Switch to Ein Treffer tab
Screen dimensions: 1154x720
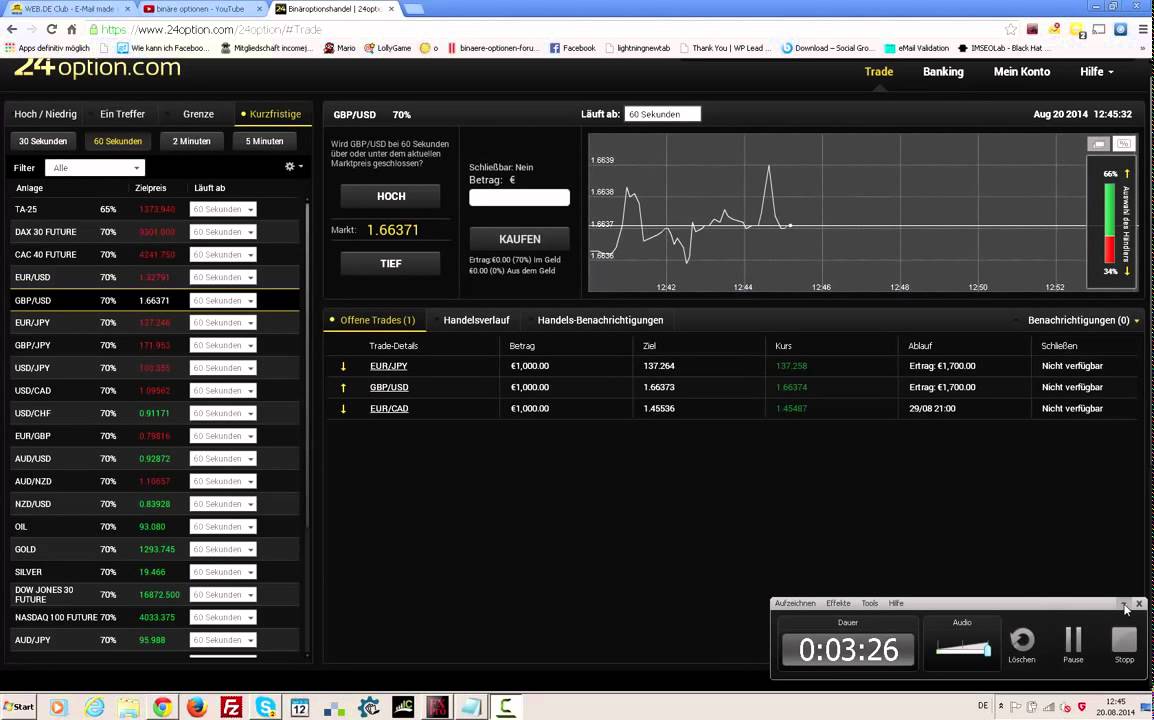(x=122, y=114)
